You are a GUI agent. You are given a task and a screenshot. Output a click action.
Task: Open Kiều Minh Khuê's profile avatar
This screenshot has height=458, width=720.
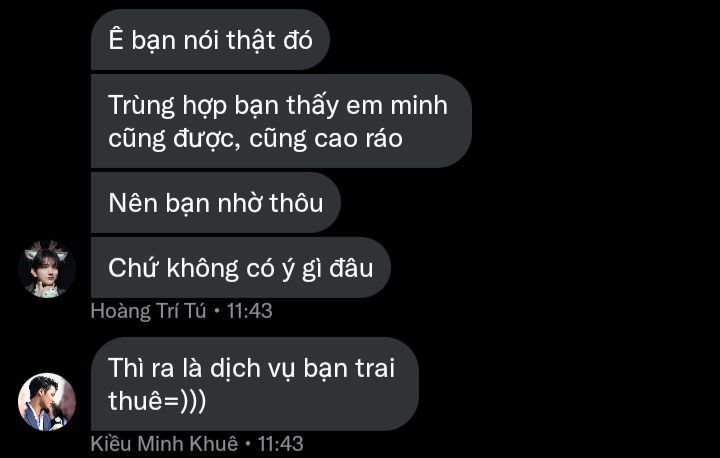pos(47,402)
